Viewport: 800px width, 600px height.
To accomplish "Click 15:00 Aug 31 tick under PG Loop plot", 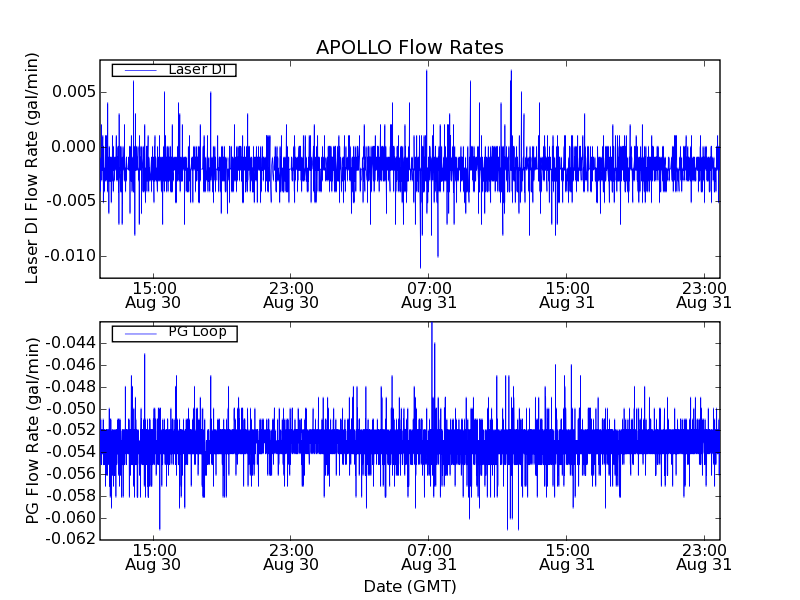I will (x=567, y=556).
